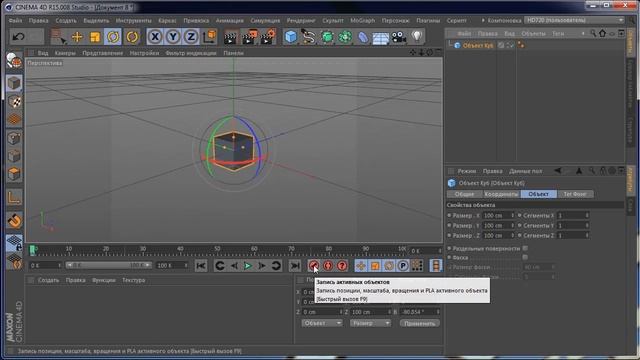
Task: Add a camera object
Action: (x=398, y=37)
